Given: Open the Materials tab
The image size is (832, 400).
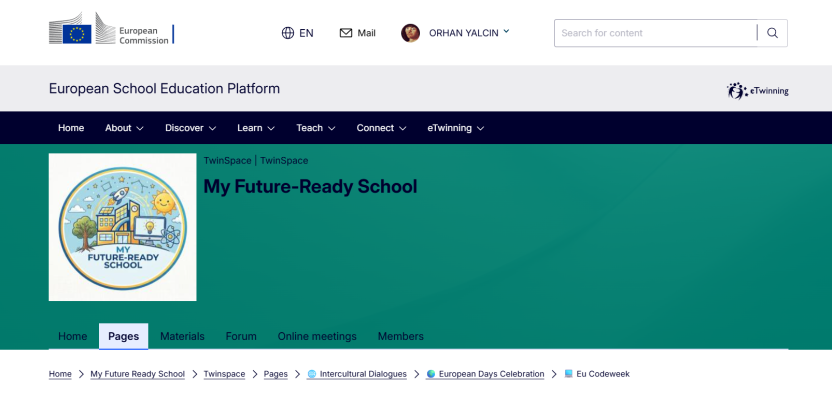Looking at the screenshot, I should 182,336.
